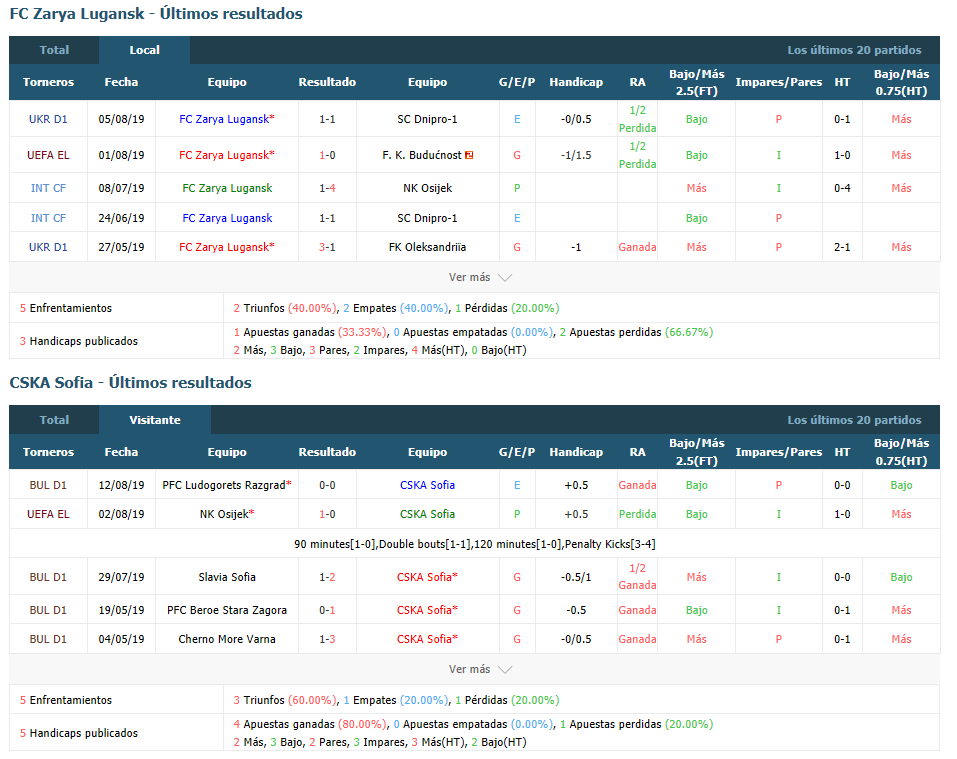Open UKR D1 tournament in the 27/05/19 row
957x759 pixels.
(x=48, y=247)
